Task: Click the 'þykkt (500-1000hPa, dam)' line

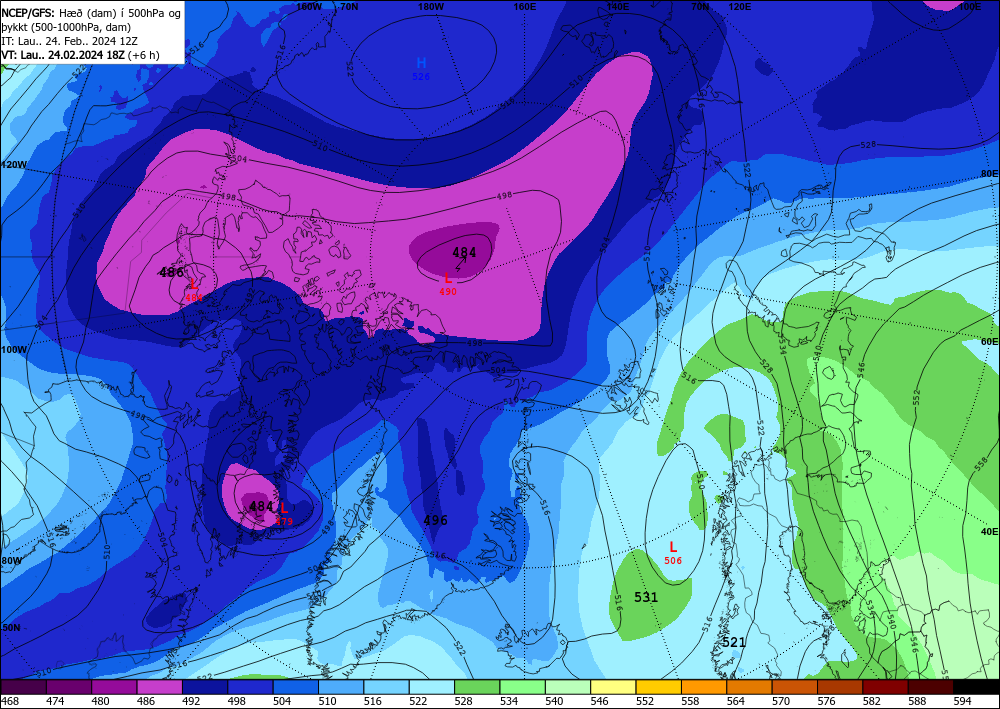Action: (x=66, y=27)
